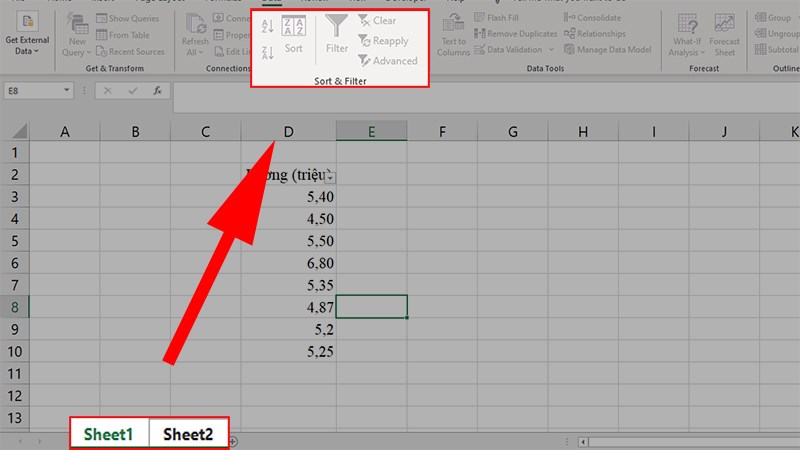
Task: Open the New Query dropdown
Action: click(x=77, y=36)
